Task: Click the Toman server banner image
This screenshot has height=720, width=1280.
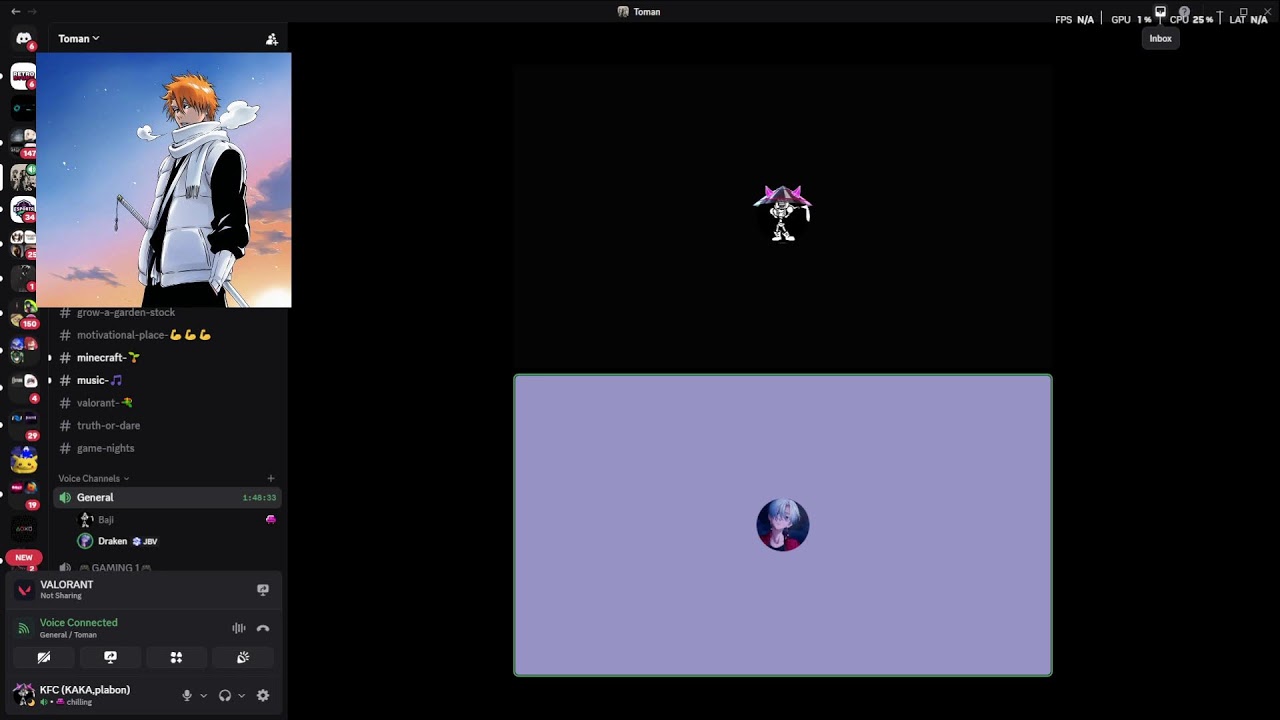Action: click(164, 180)
